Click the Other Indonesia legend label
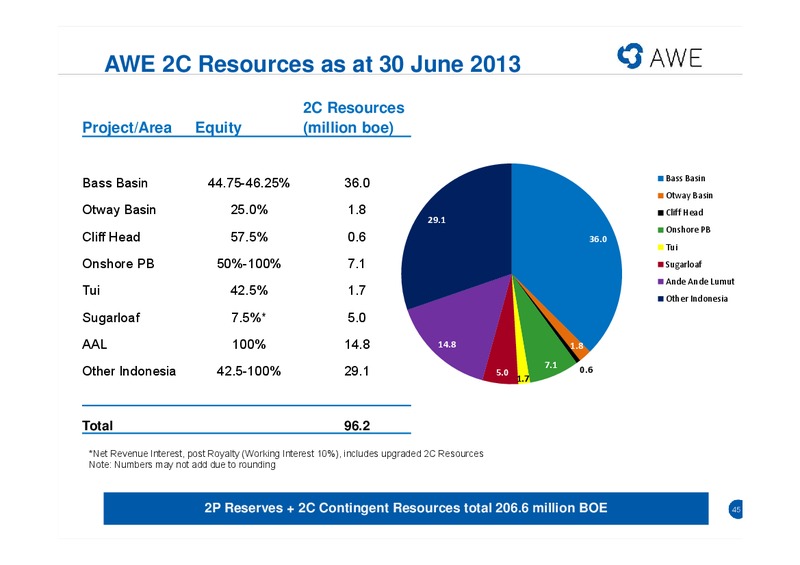The image size is (800, 565). point(697,299)
